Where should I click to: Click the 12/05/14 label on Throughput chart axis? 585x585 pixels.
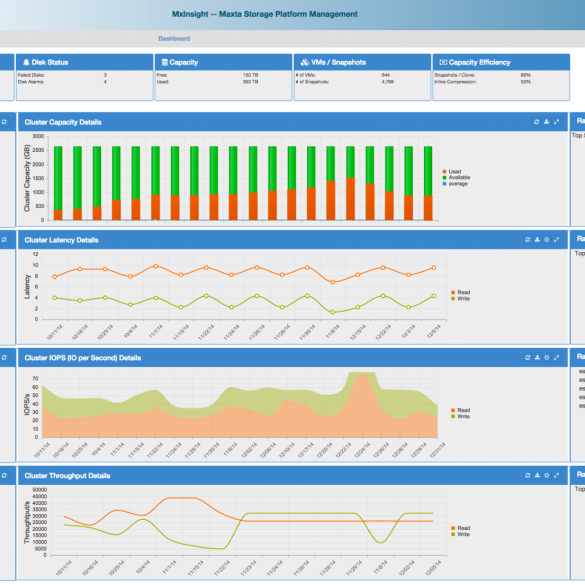(x=434, y=568)
